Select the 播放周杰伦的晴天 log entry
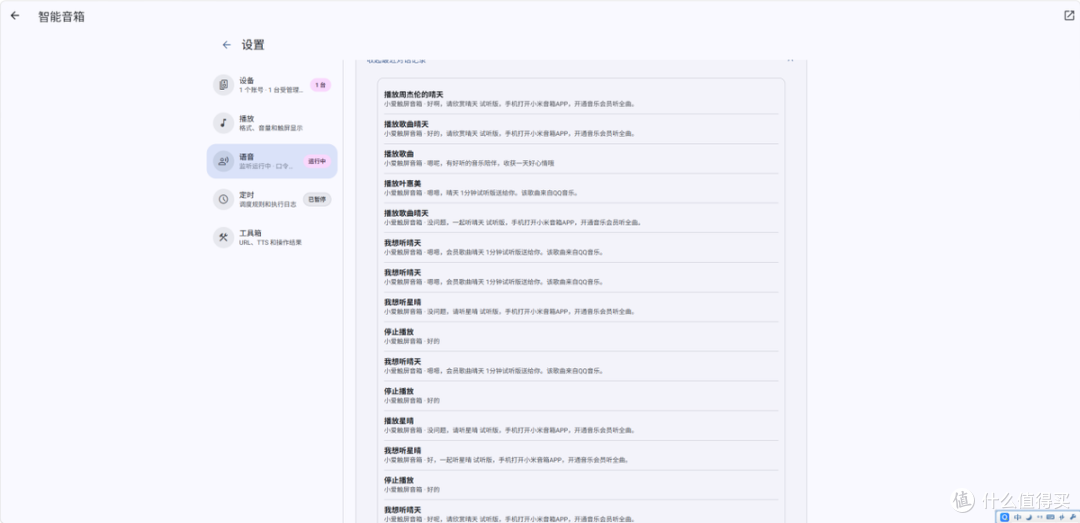 point(581,99)
